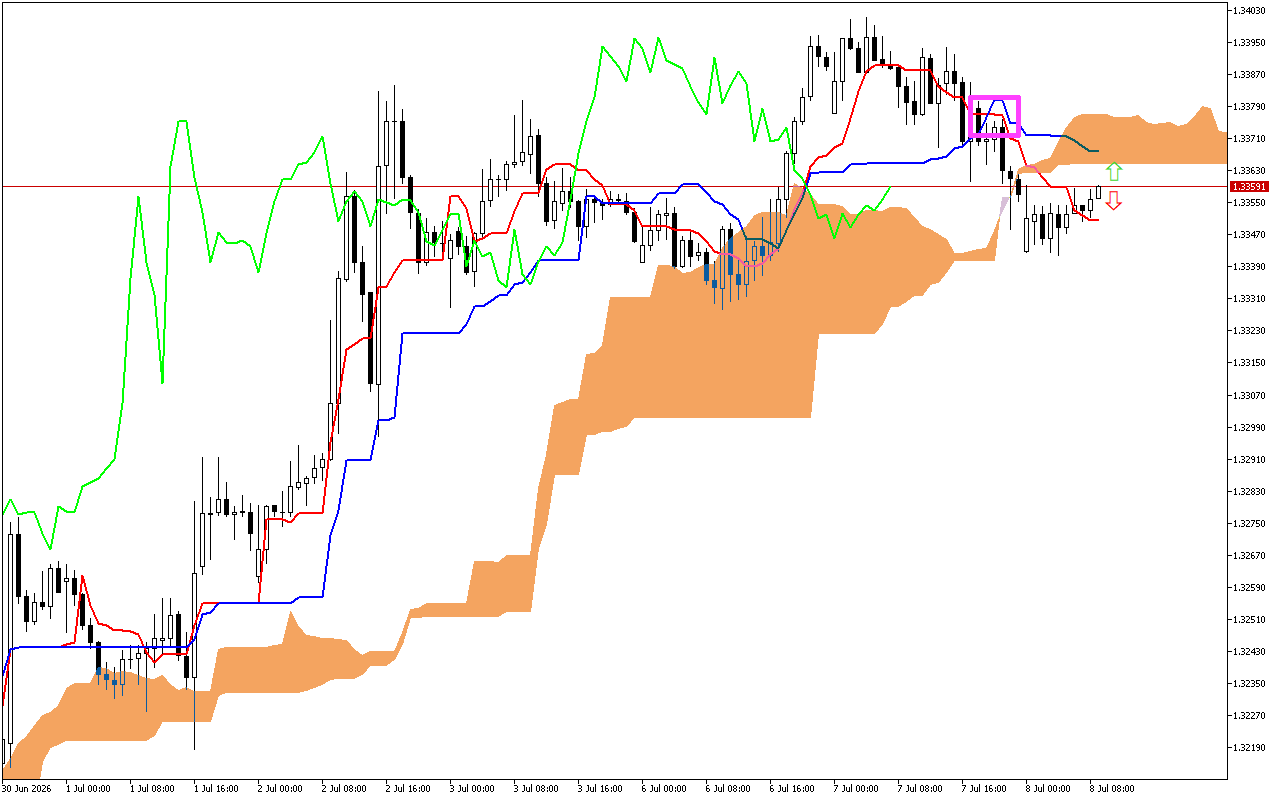Click the 7 Jul 00:00 time label
Image resolution: width=1280 pixels, height=800 pixels.
[x=855, y=788]
